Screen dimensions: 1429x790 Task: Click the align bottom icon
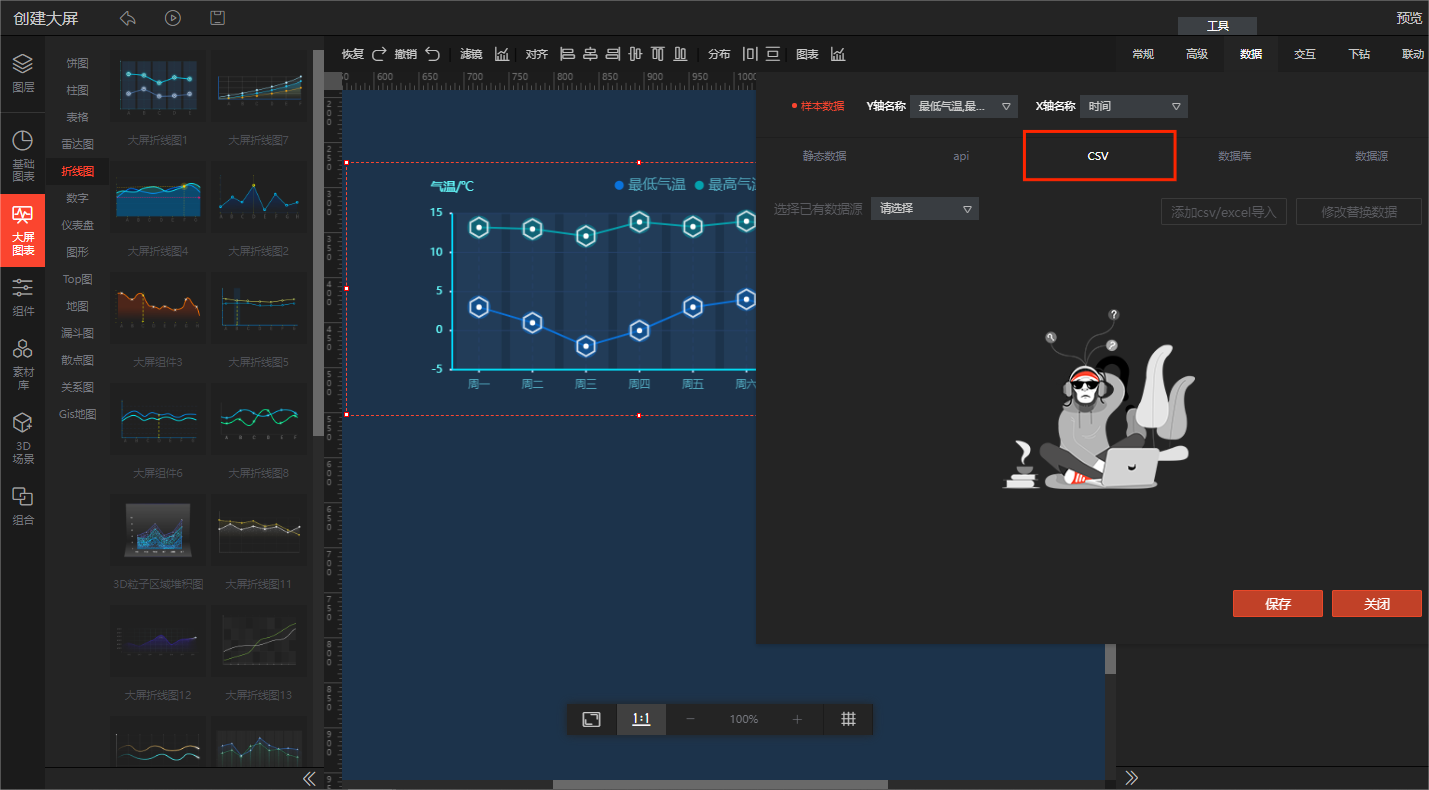coord(681,54)
